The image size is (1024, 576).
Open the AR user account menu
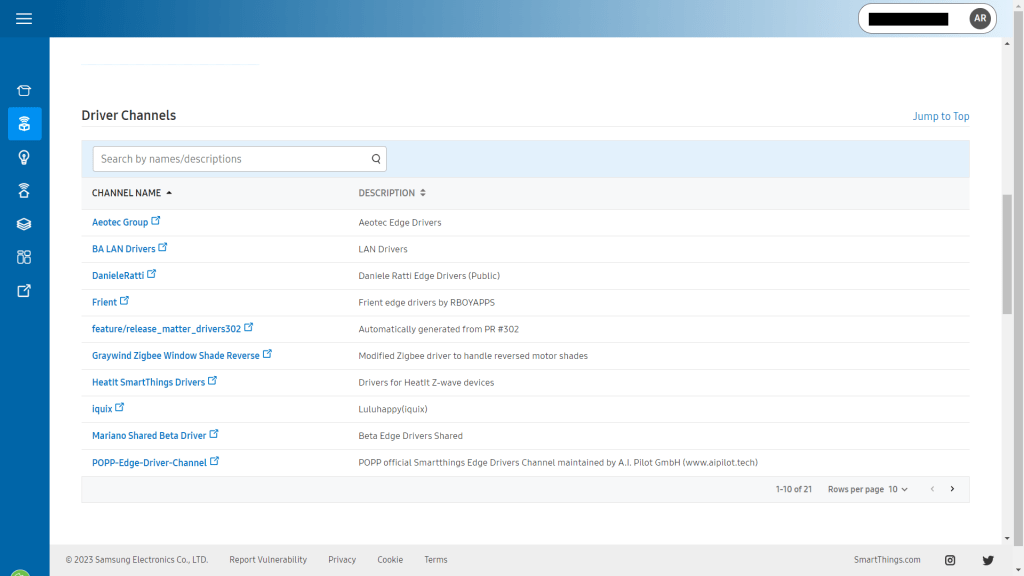[x=979, y=19]
